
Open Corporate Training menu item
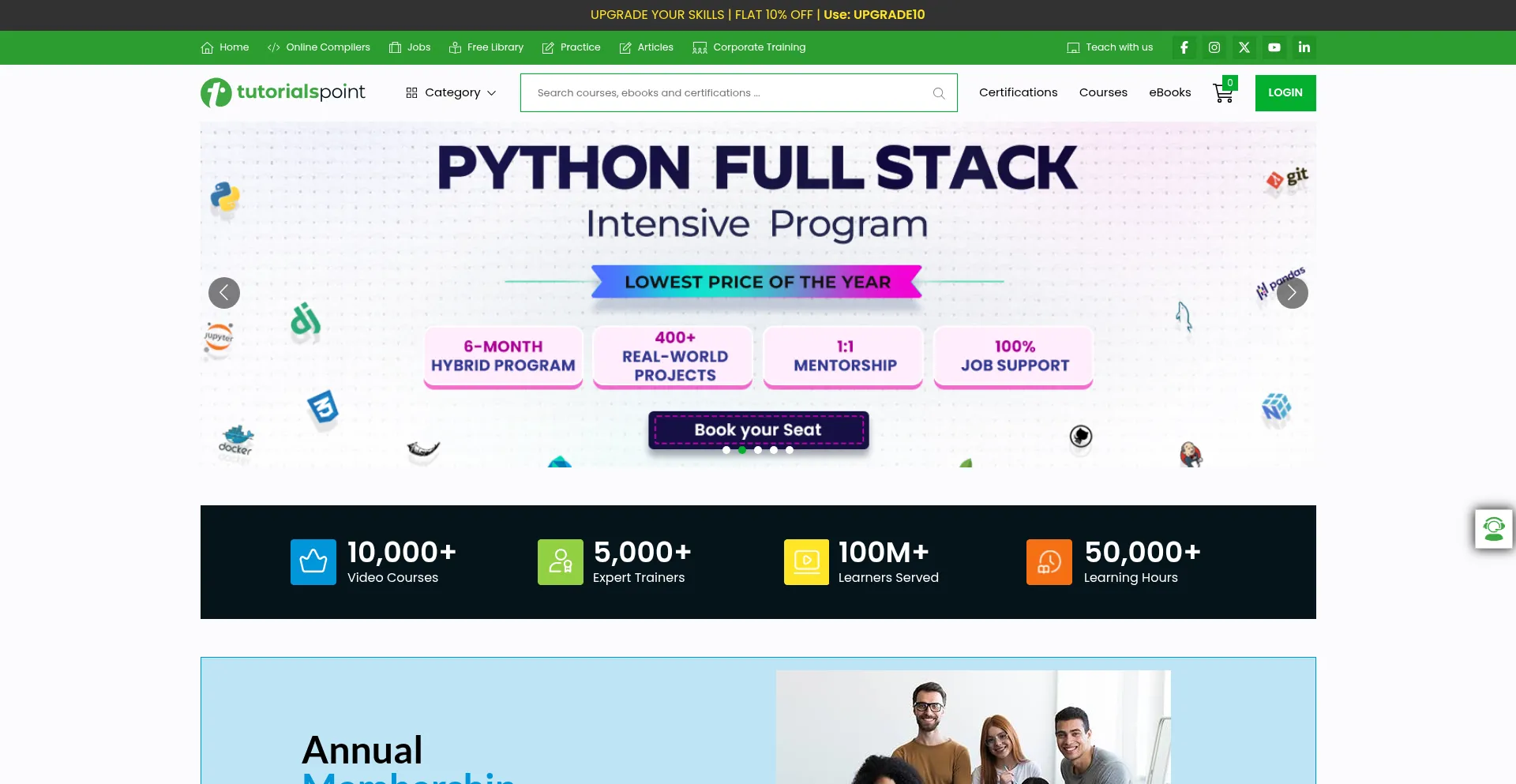click(749, 47)
